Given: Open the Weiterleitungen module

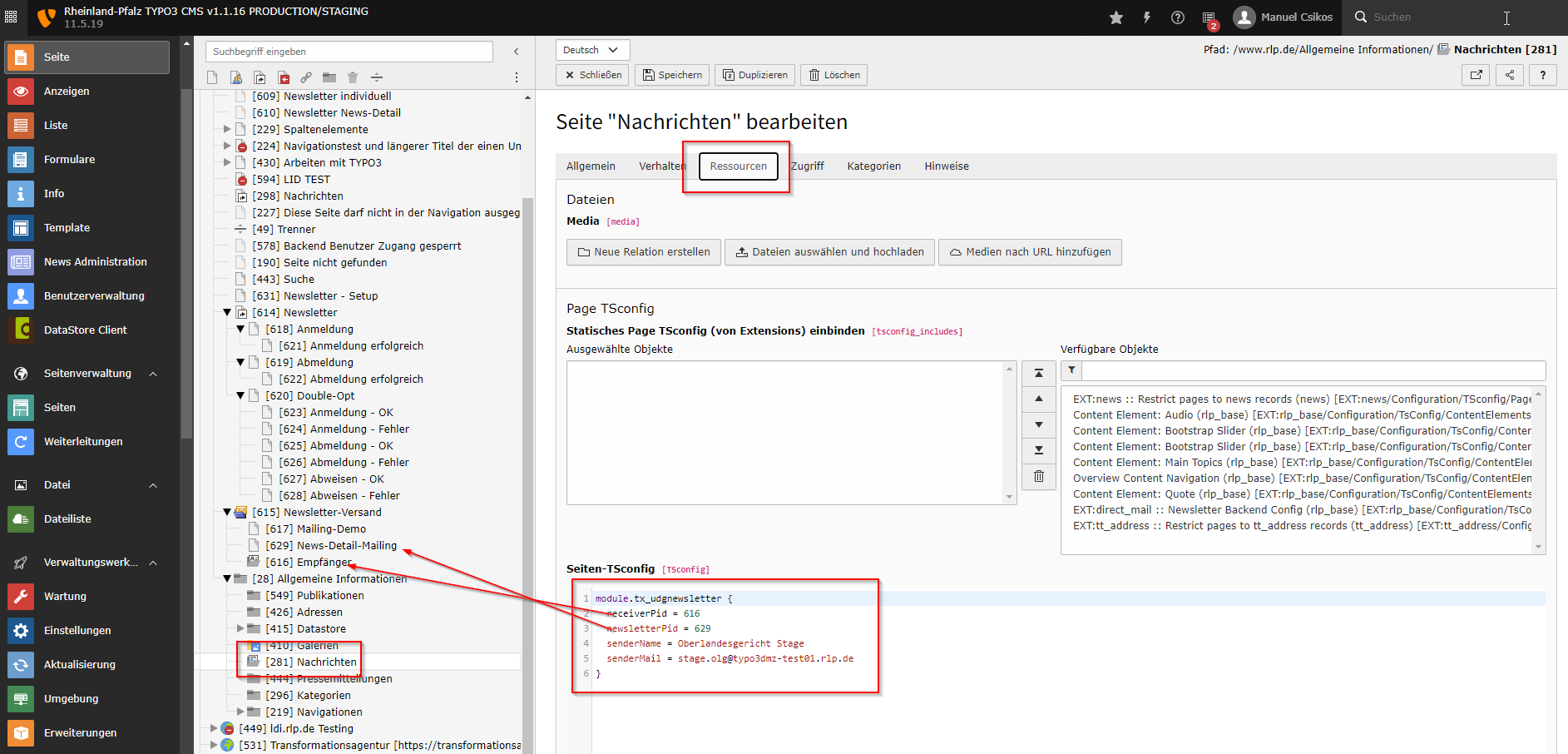Looking at the screenshot, I should (x=87, y=442).
